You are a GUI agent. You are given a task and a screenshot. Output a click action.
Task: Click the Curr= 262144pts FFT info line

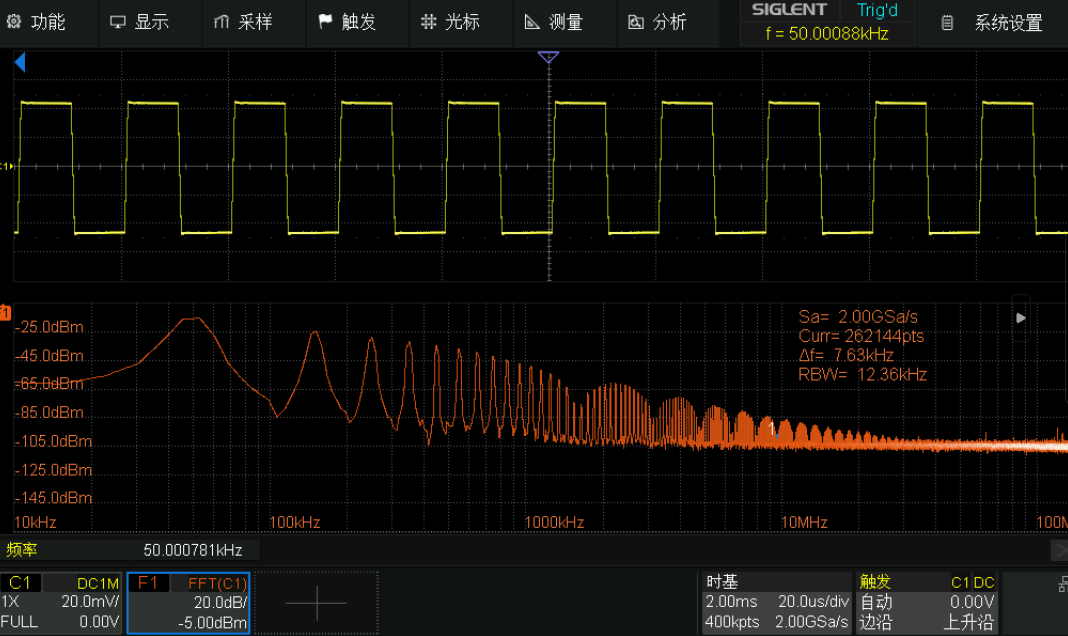(861, 336)
